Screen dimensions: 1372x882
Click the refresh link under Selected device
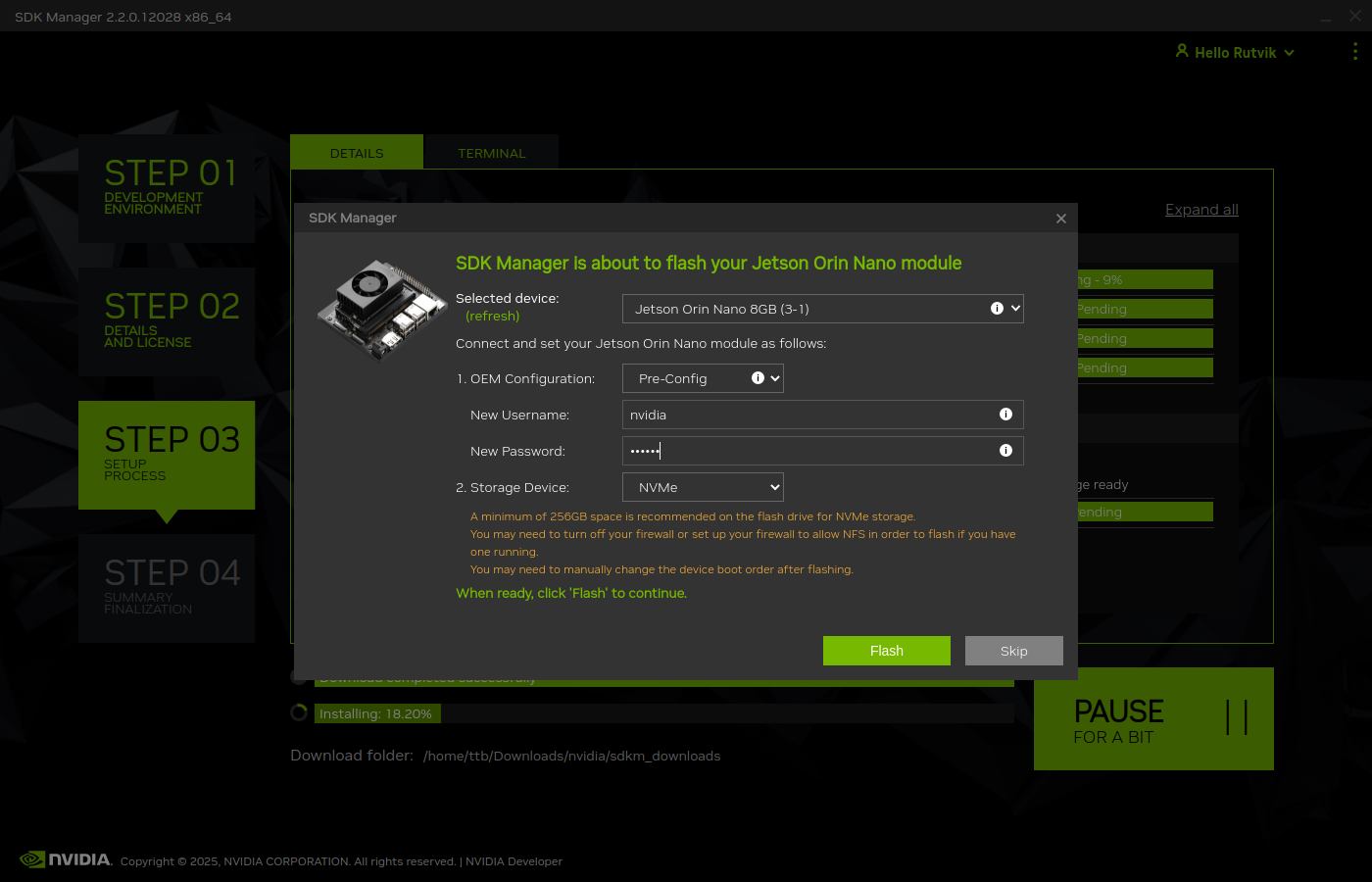pyautogui.click(x=492, y=317)
